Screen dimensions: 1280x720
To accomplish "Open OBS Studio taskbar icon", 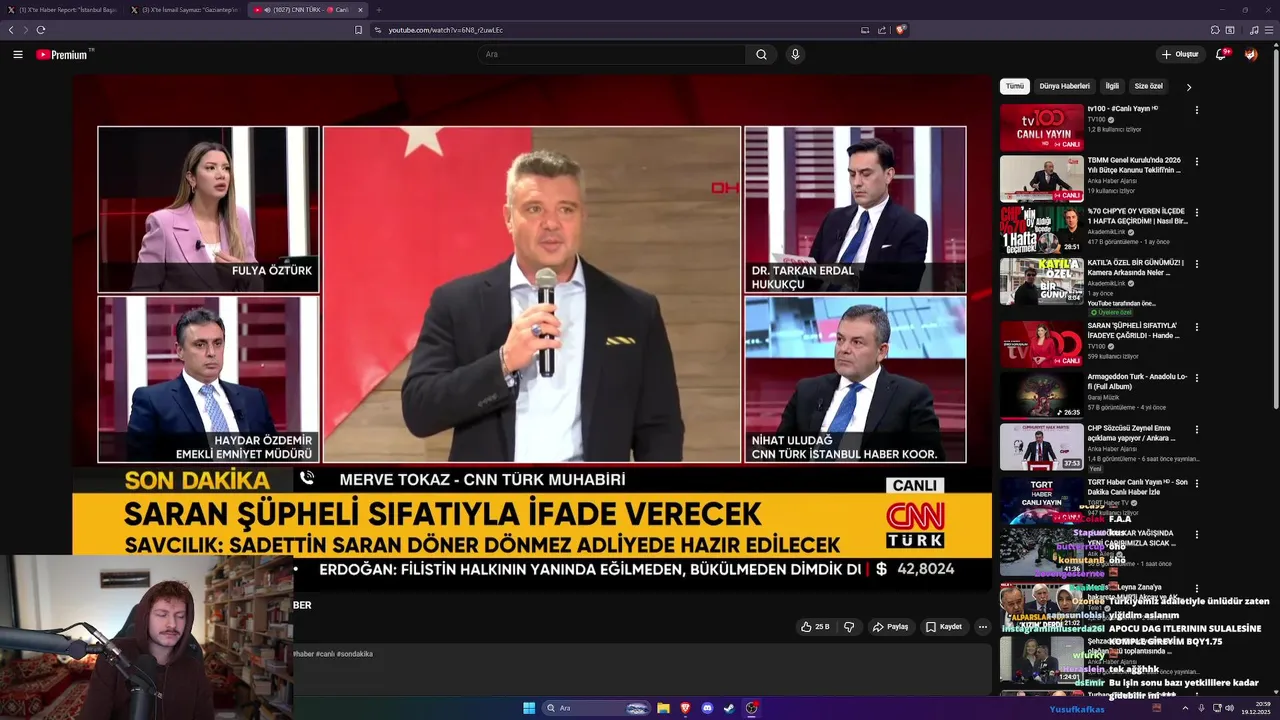I will 752,708.
